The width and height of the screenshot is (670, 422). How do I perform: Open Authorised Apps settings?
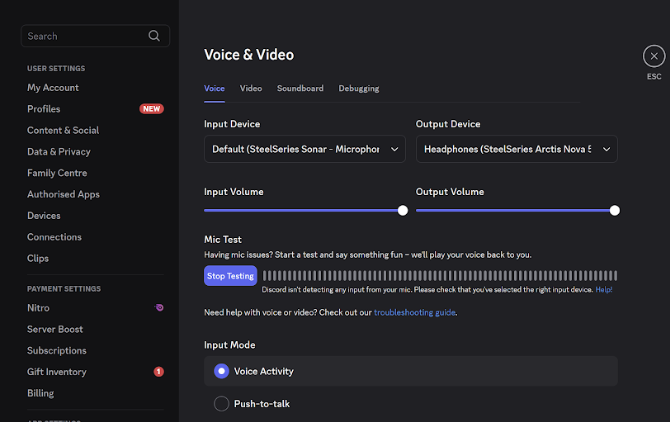point(63,194)
